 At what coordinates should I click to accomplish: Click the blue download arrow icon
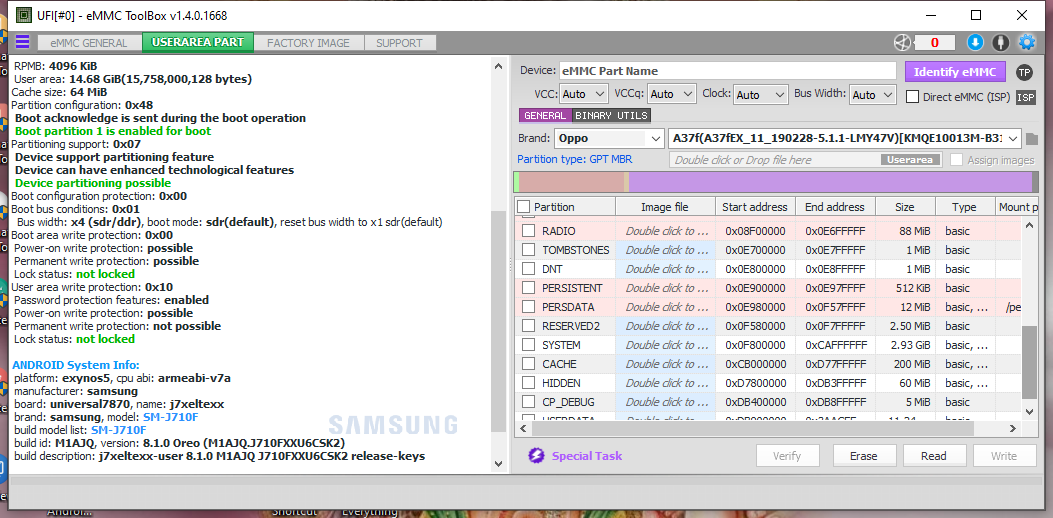tap(975, 43)
